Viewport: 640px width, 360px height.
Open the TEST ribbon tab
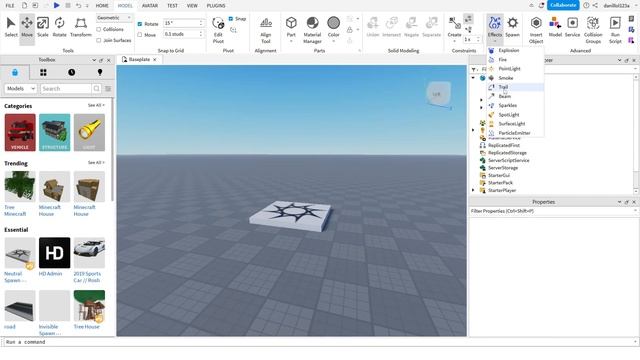click(172, 6)
